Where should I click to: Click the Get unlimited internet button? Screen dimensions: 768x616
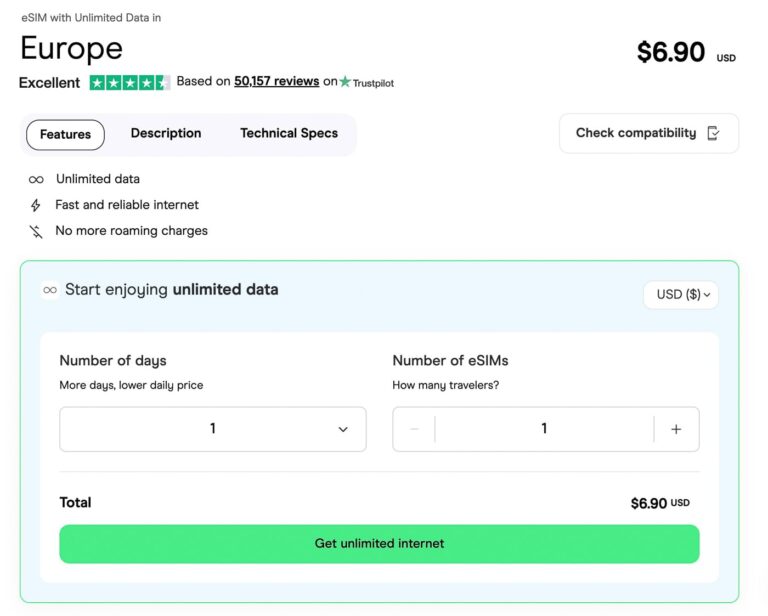click(x=379, y=544)
